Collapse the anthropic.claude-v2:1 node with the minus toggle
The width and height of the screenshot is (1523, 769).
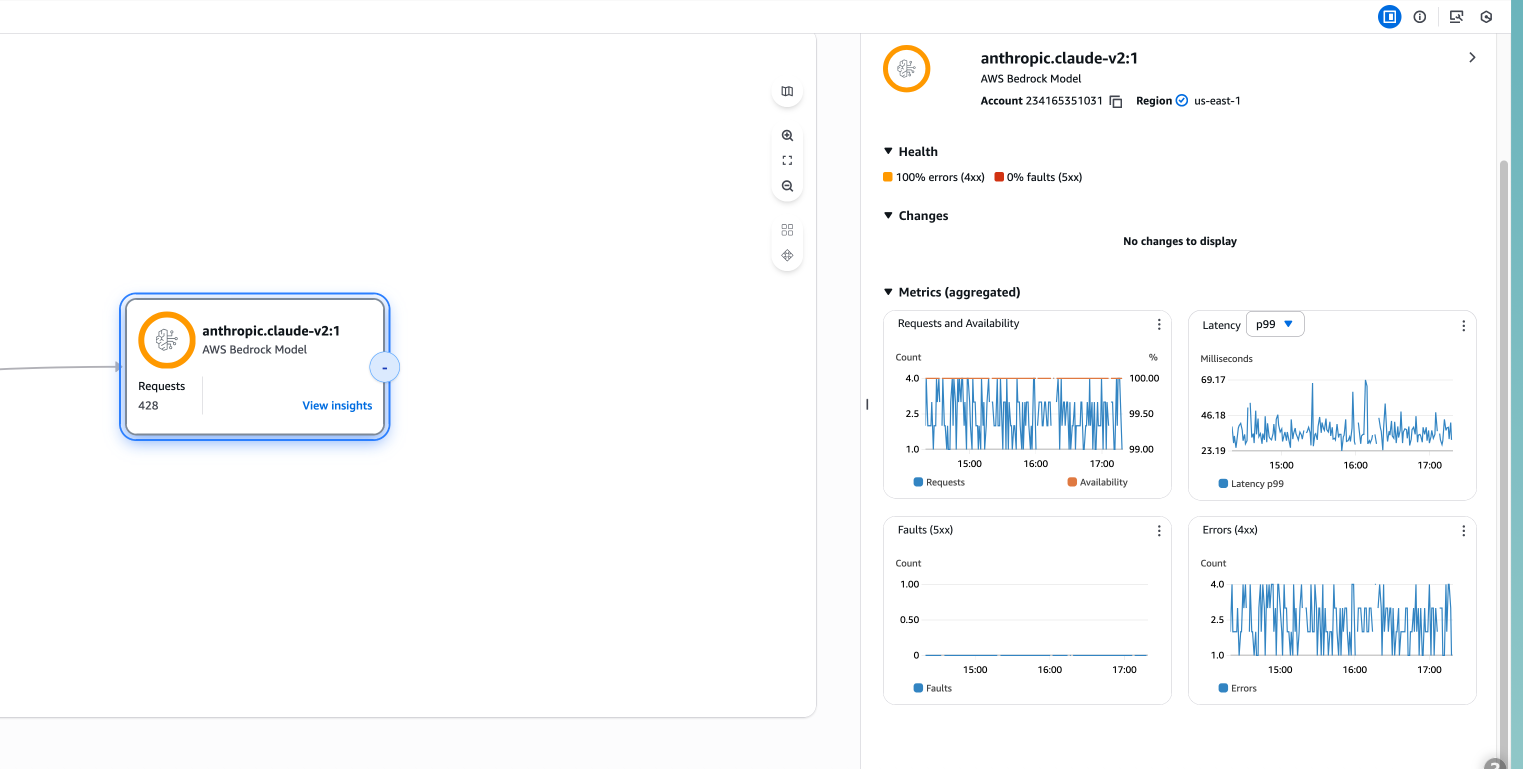385,367
